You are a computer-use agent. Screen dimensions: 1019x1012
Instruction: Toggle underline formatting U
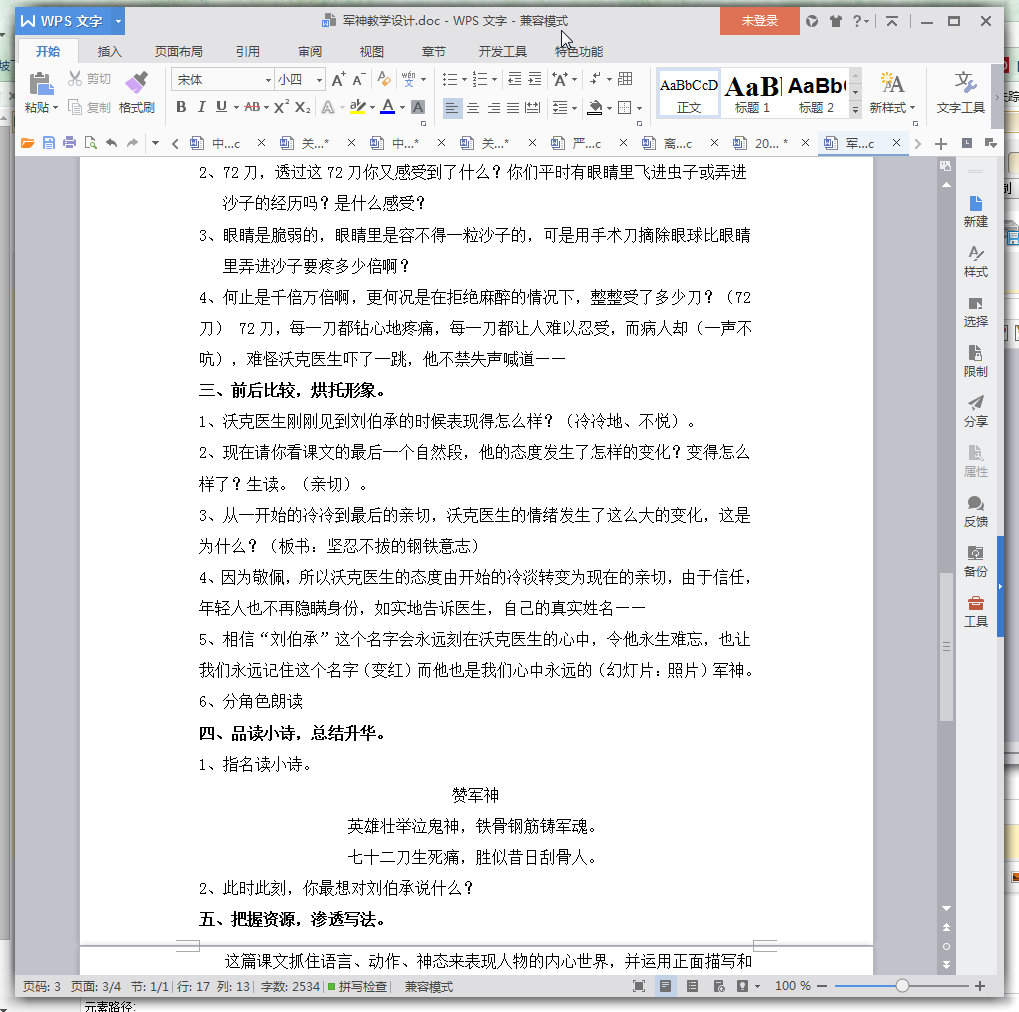pyautogui.click(x=221, y=107)
